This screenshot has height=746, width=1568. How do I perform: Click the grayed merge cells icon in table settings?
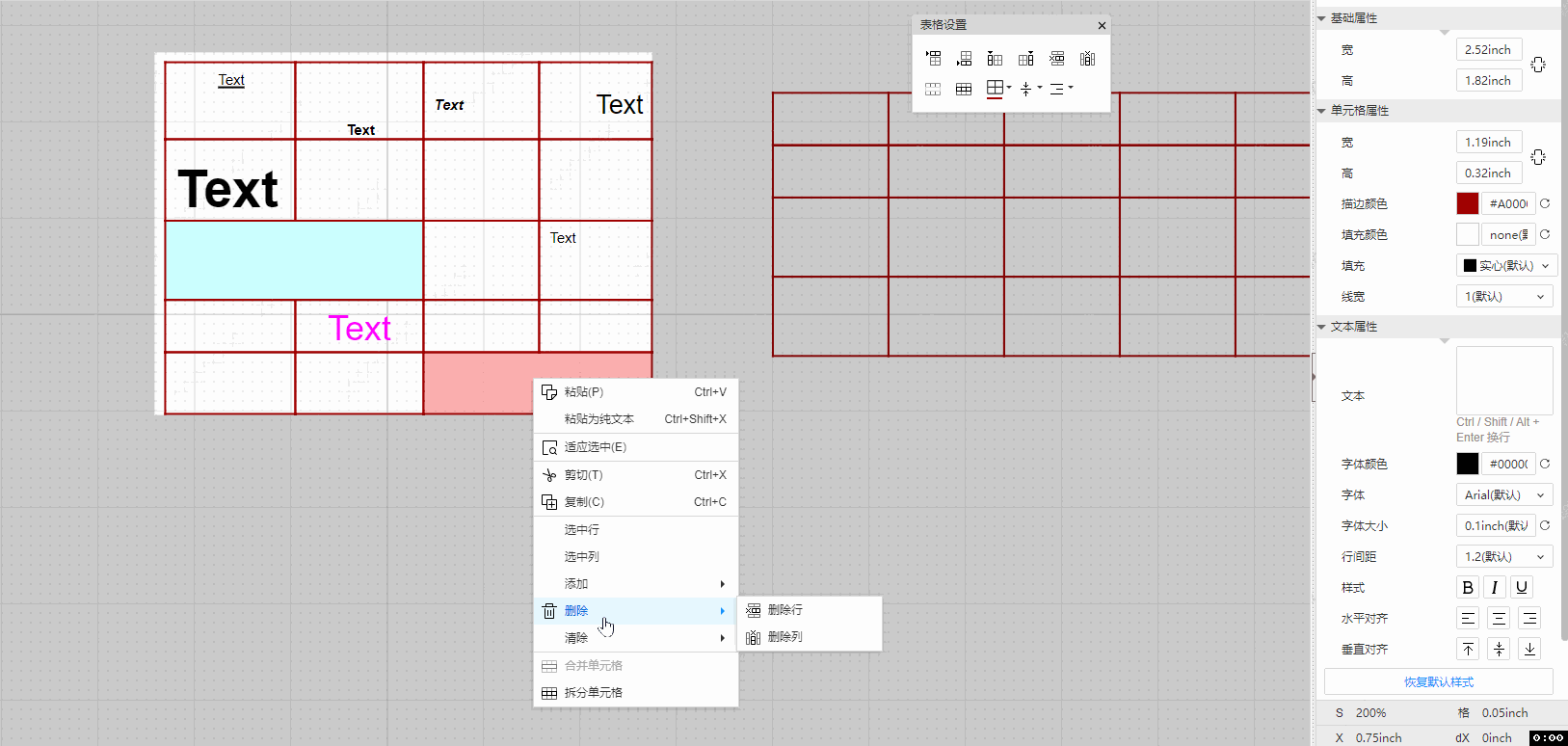(x=933, y=89)
